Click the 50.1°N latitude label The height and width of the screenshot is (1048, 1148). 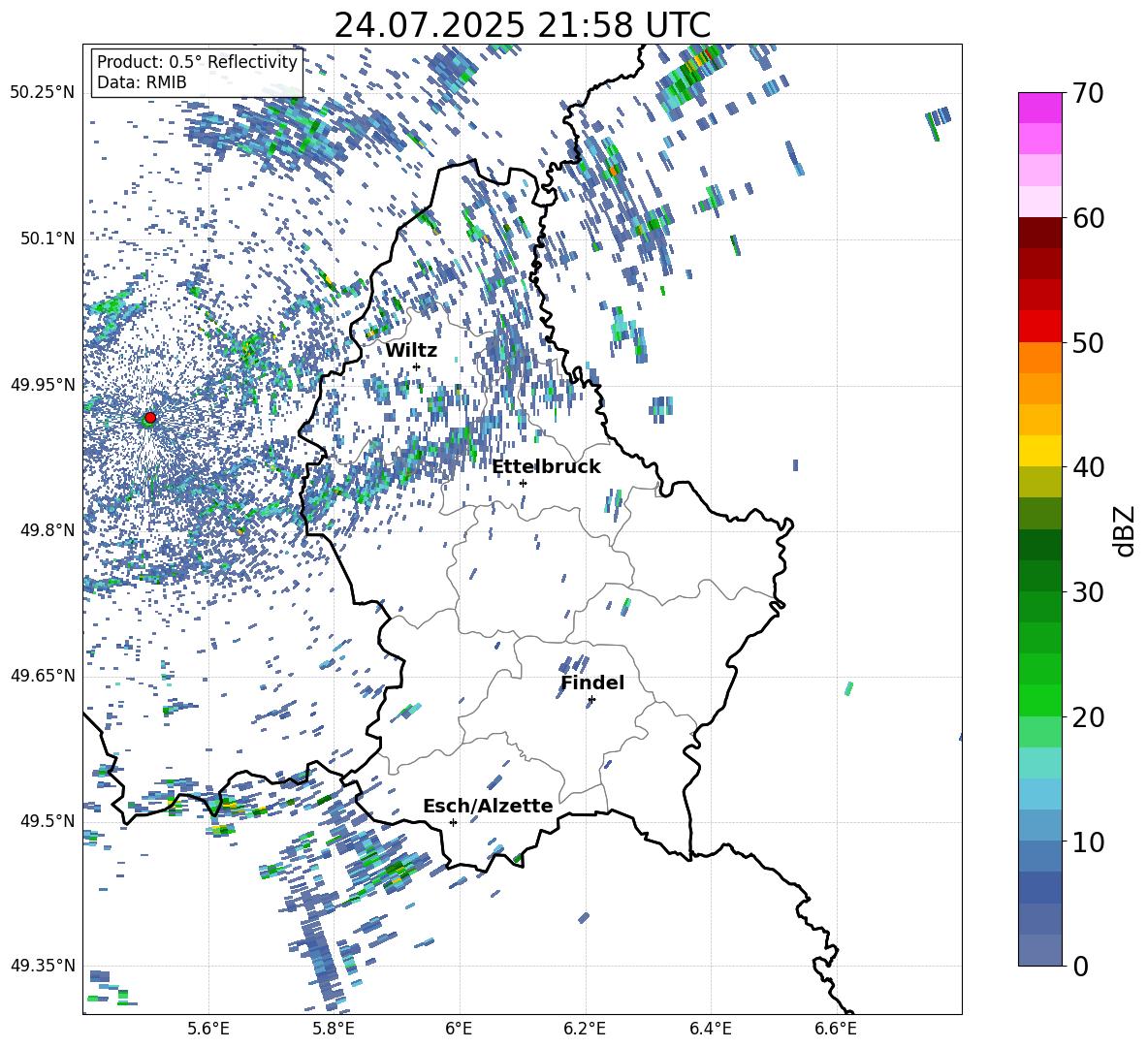pyautogui.click(x=47, y=238)
